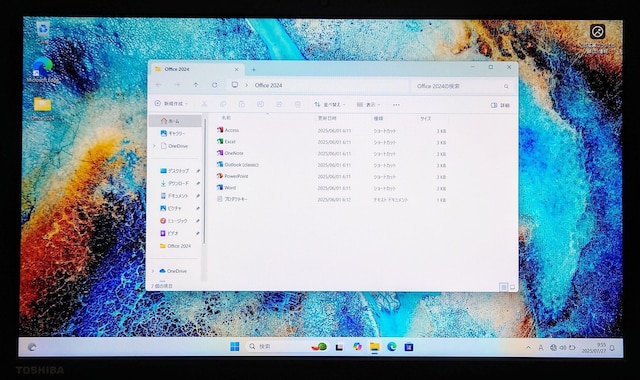Click the PC icon in address bar

tap(235, 84)
